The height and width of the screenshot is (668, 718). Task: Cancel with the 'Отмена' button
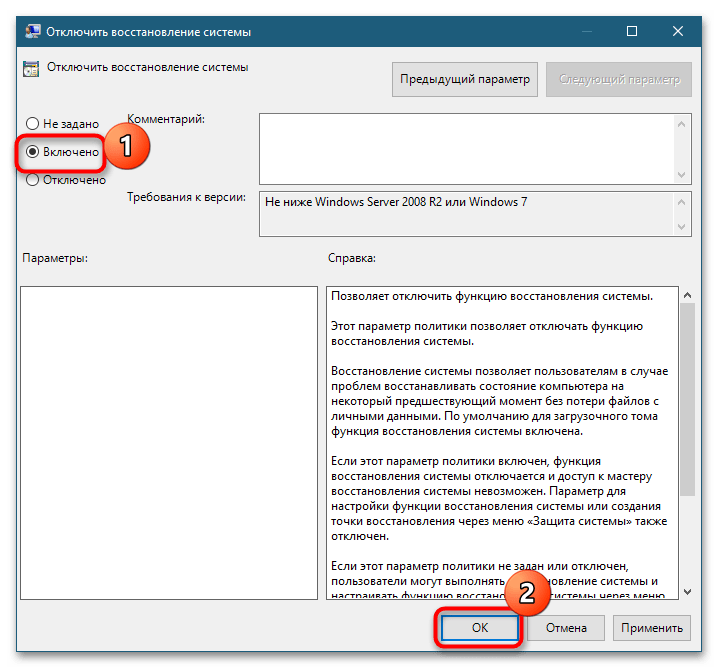566,627
